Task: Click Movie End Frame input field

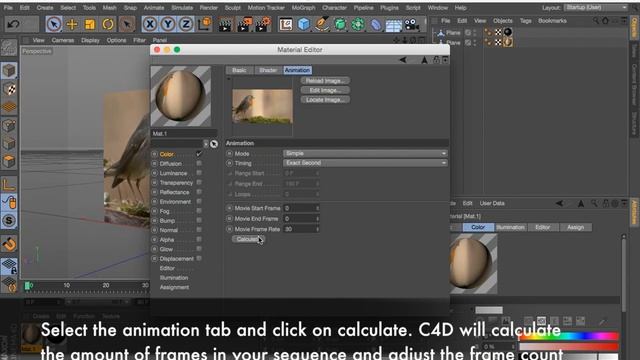Action: click(301, 219)
